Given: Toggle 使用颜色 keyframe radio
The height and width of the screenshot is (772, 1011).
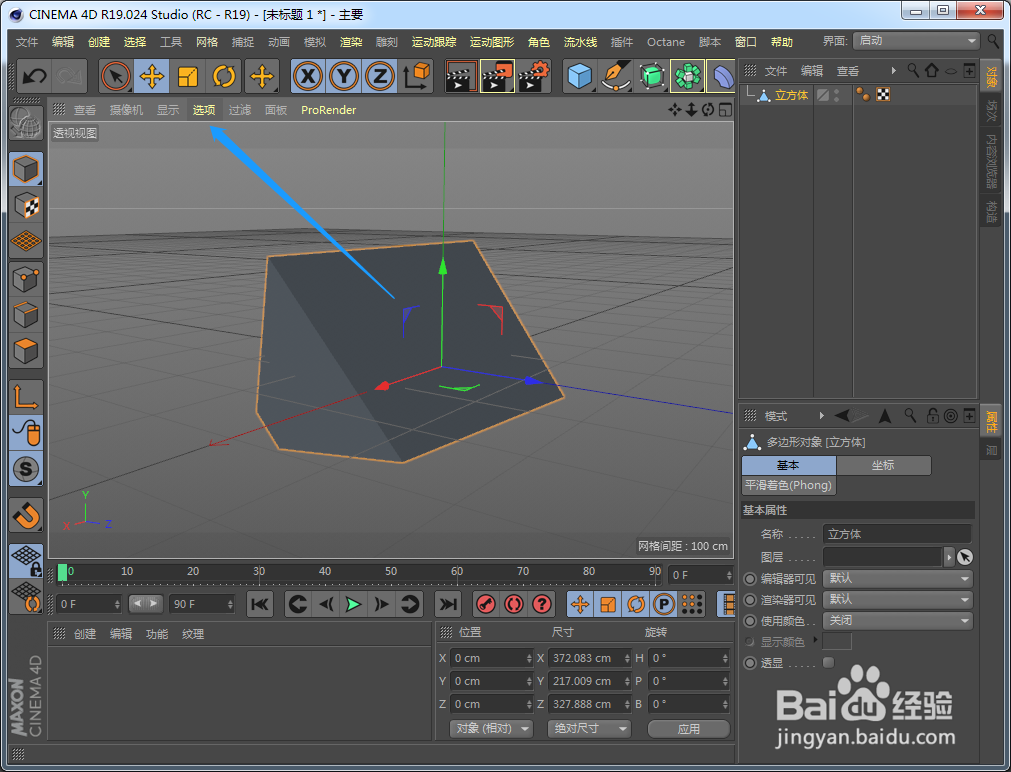Looking at the screenshot, I should coord(750,621).
